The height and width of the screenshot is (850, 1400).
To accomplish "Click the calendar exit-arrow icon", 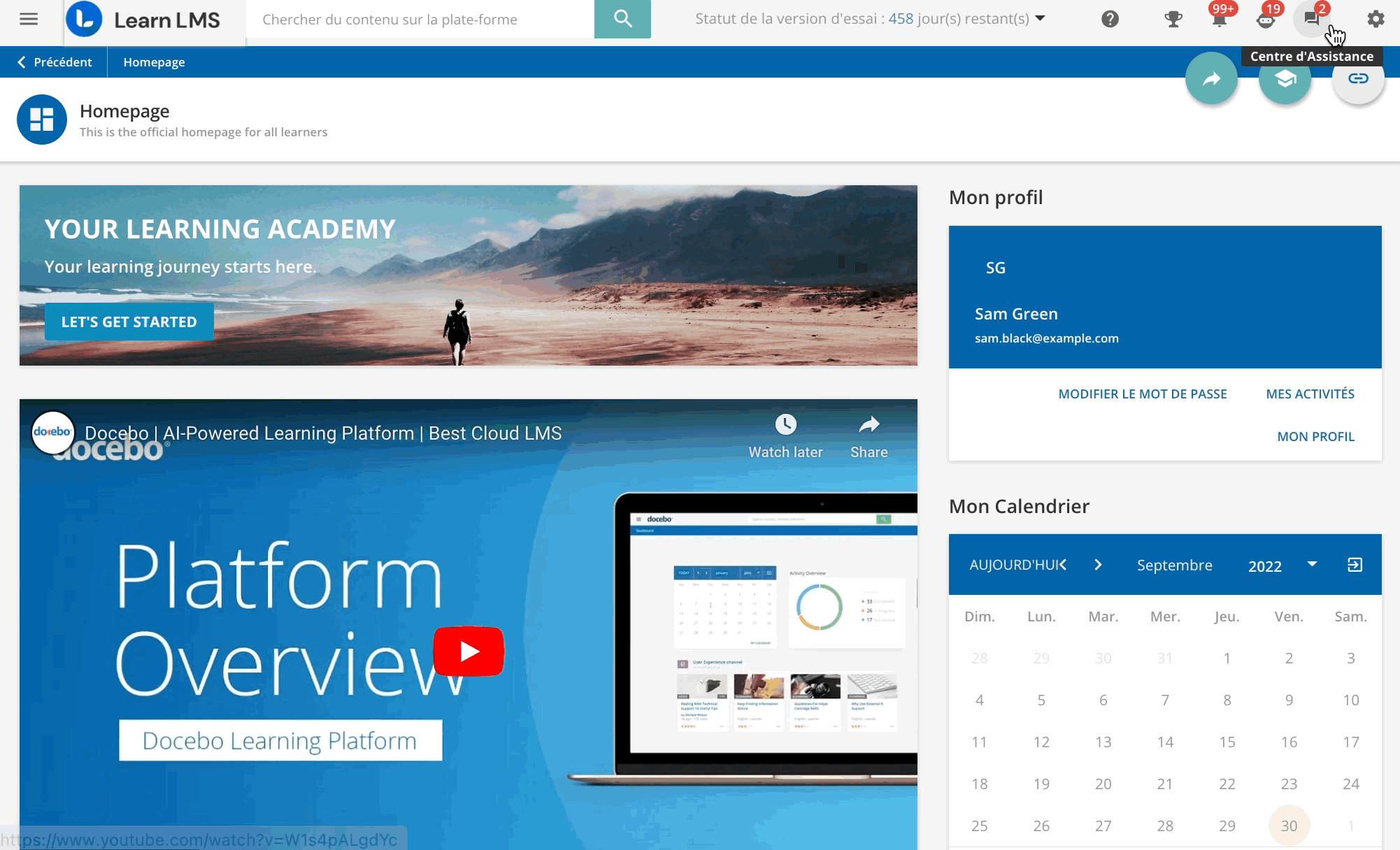I will [x=1355, y=565].
